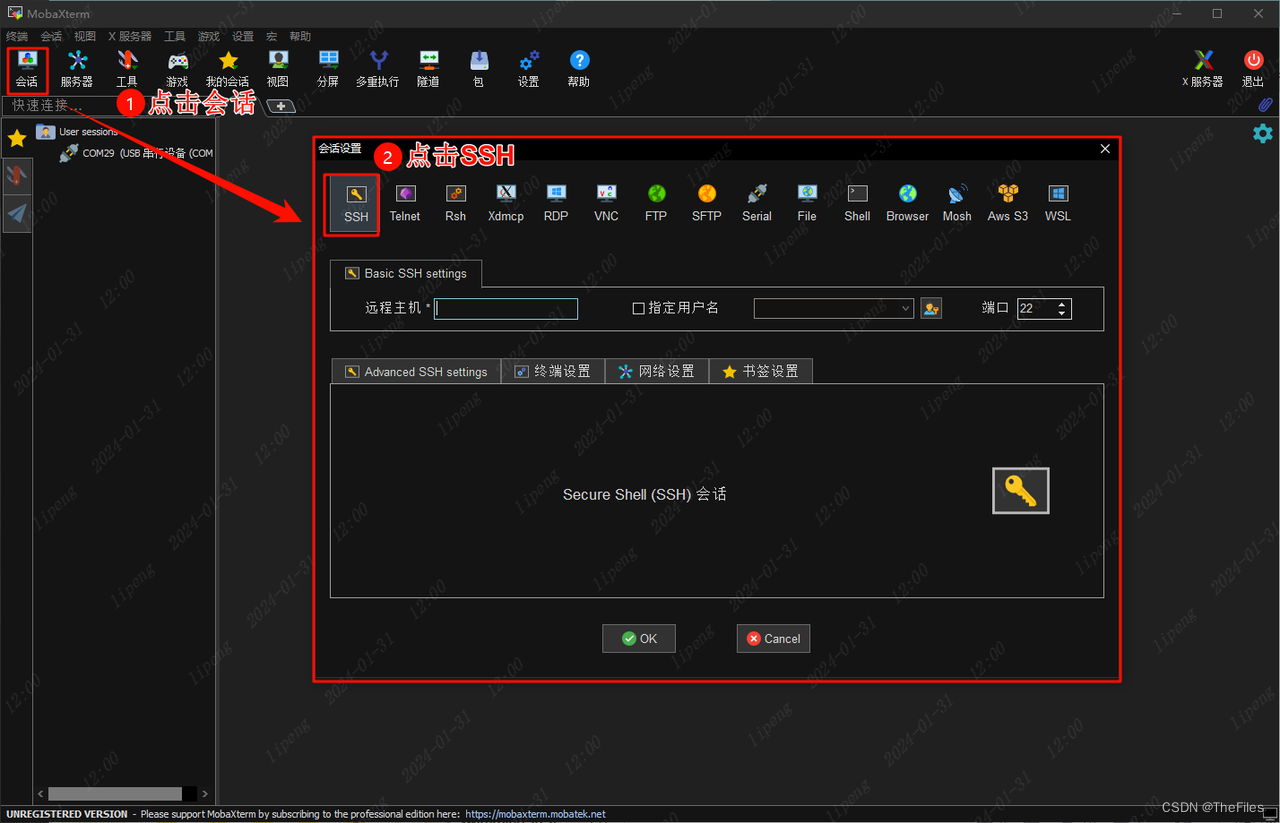The image size is (1280, 823).
Task: Click the large key SSH icon
Action: (1020, 490)
